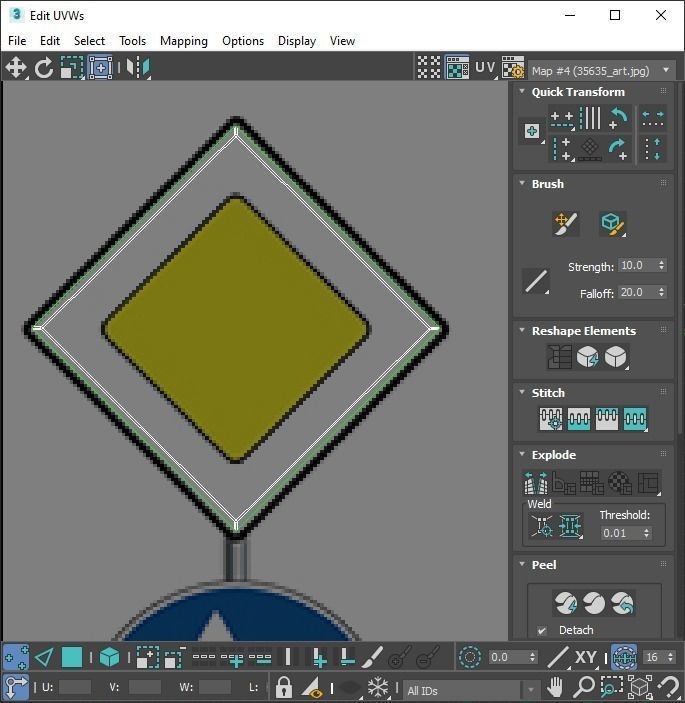
Task: Open the Mapping menu
Action: [x=184, y=41]
